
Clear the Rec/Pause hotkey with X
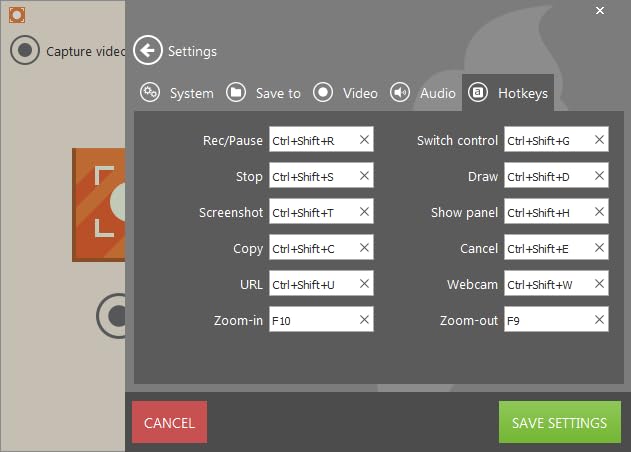pos(364,140)
